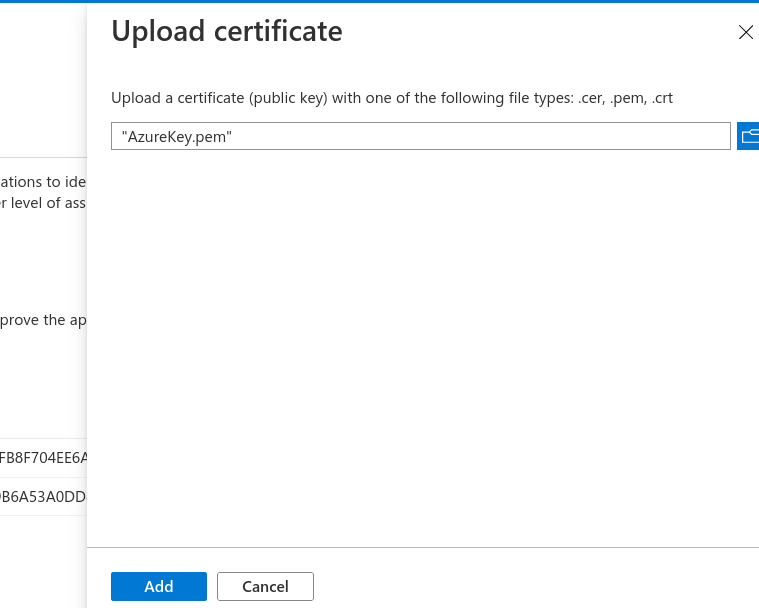Click the Upload certificate heading

(227, 32)
